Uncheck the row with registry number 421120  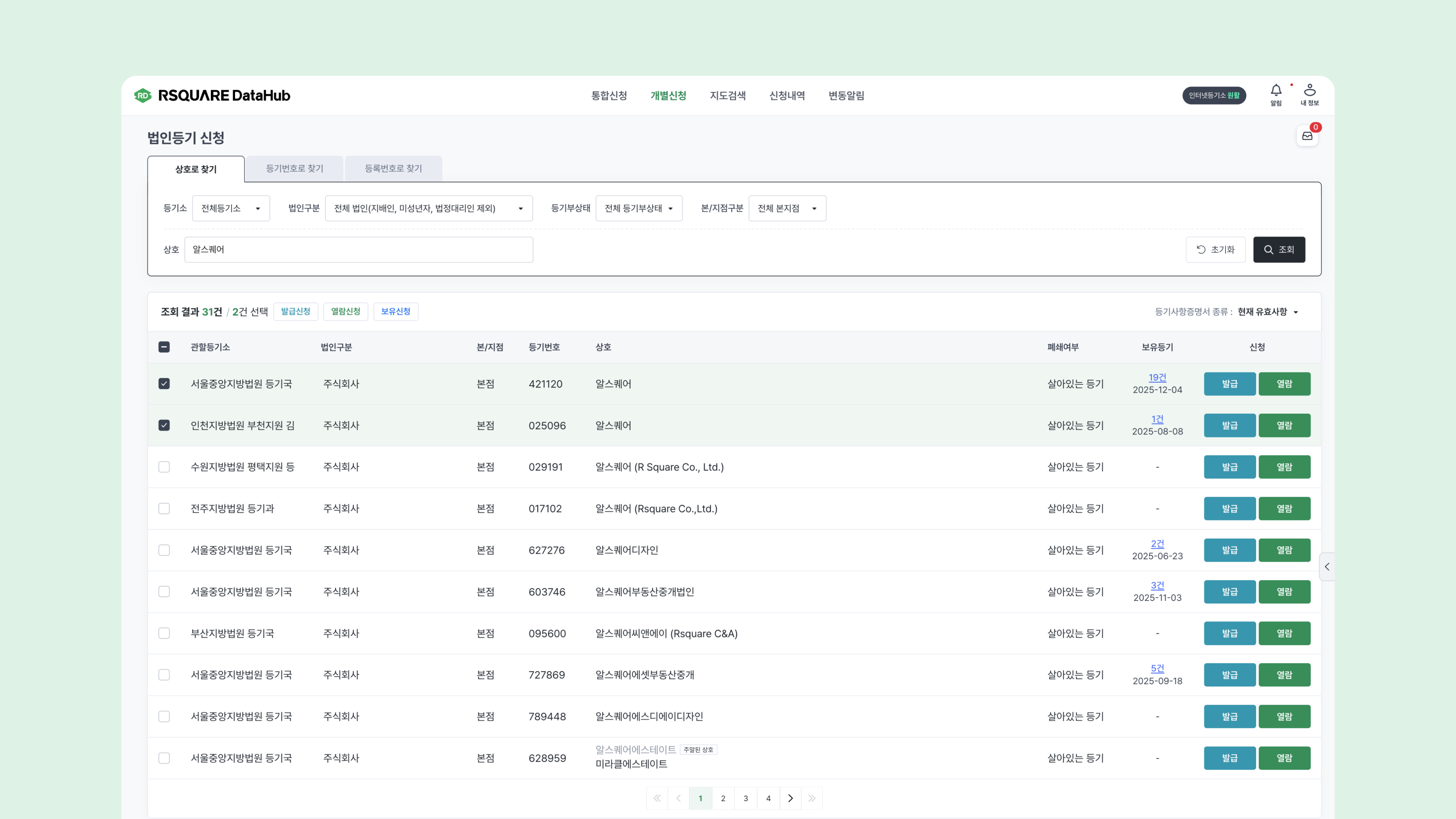tap(164, 384)
